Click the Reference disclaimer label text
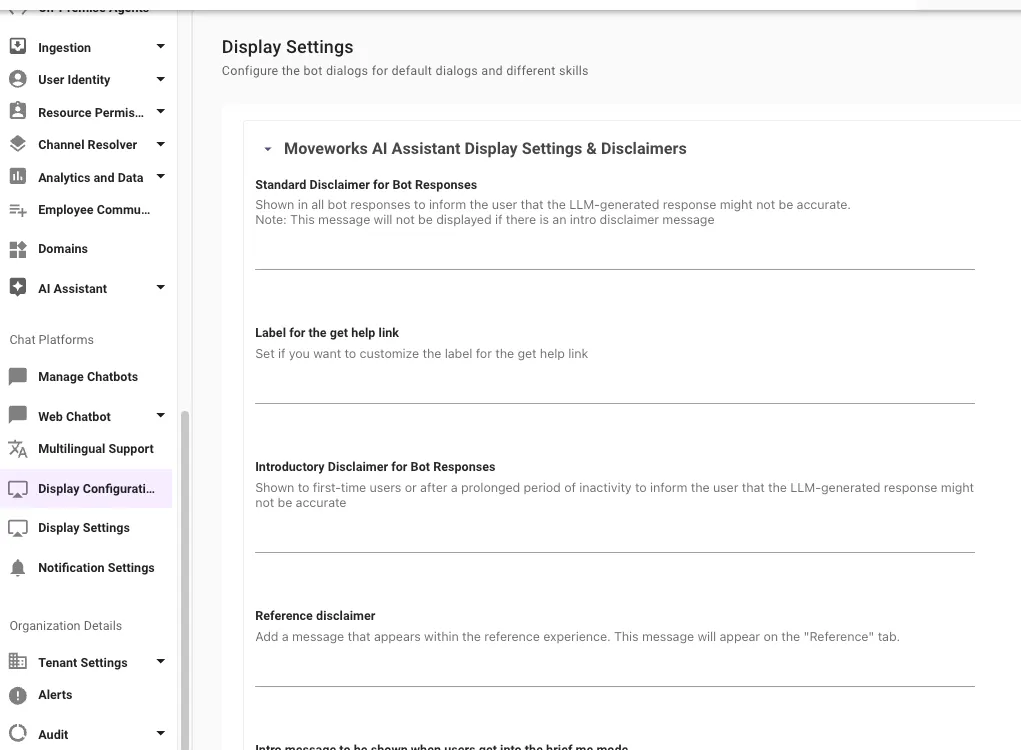This screenshot has width=1021, height=750. click(315, 616)
